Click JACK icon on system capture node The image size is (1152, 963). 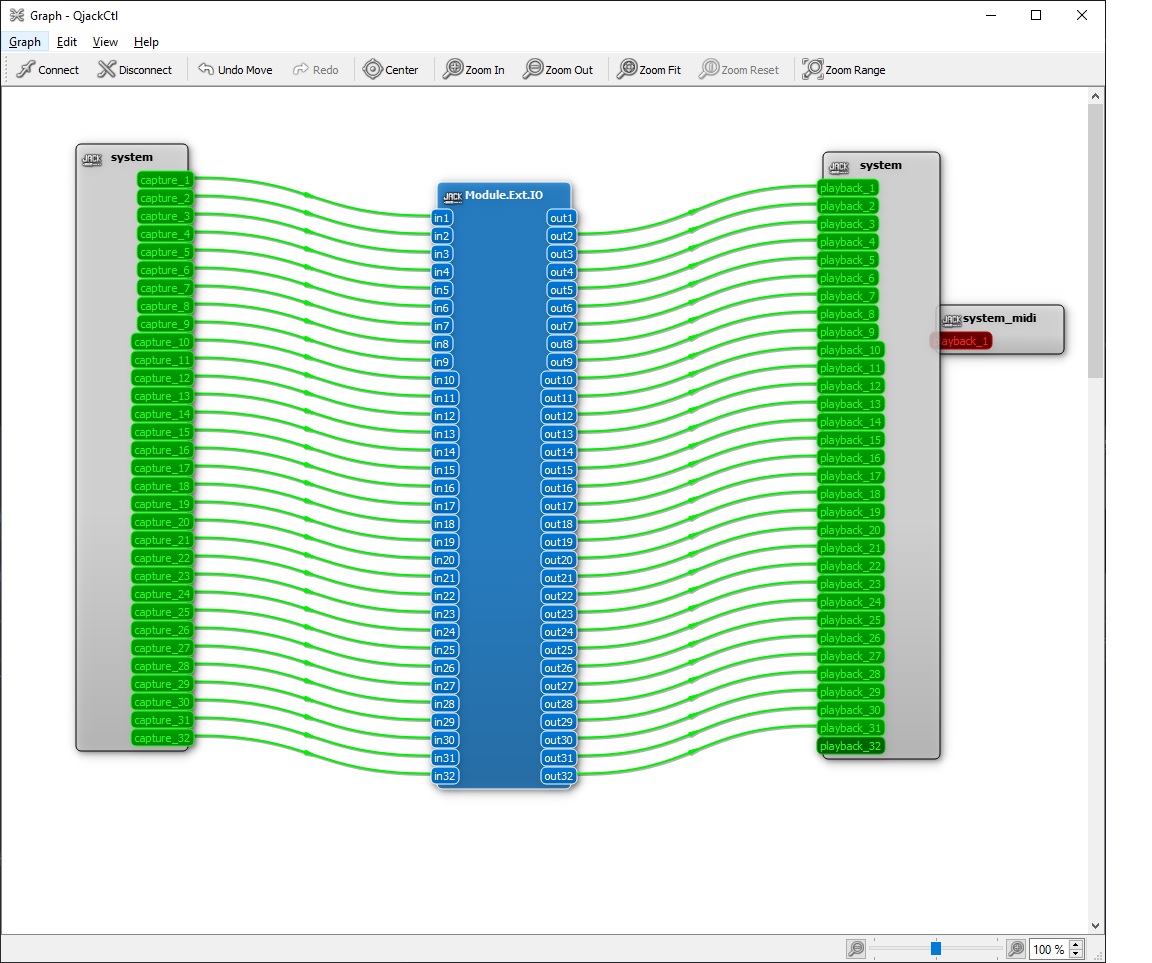[x=92, y=159]
